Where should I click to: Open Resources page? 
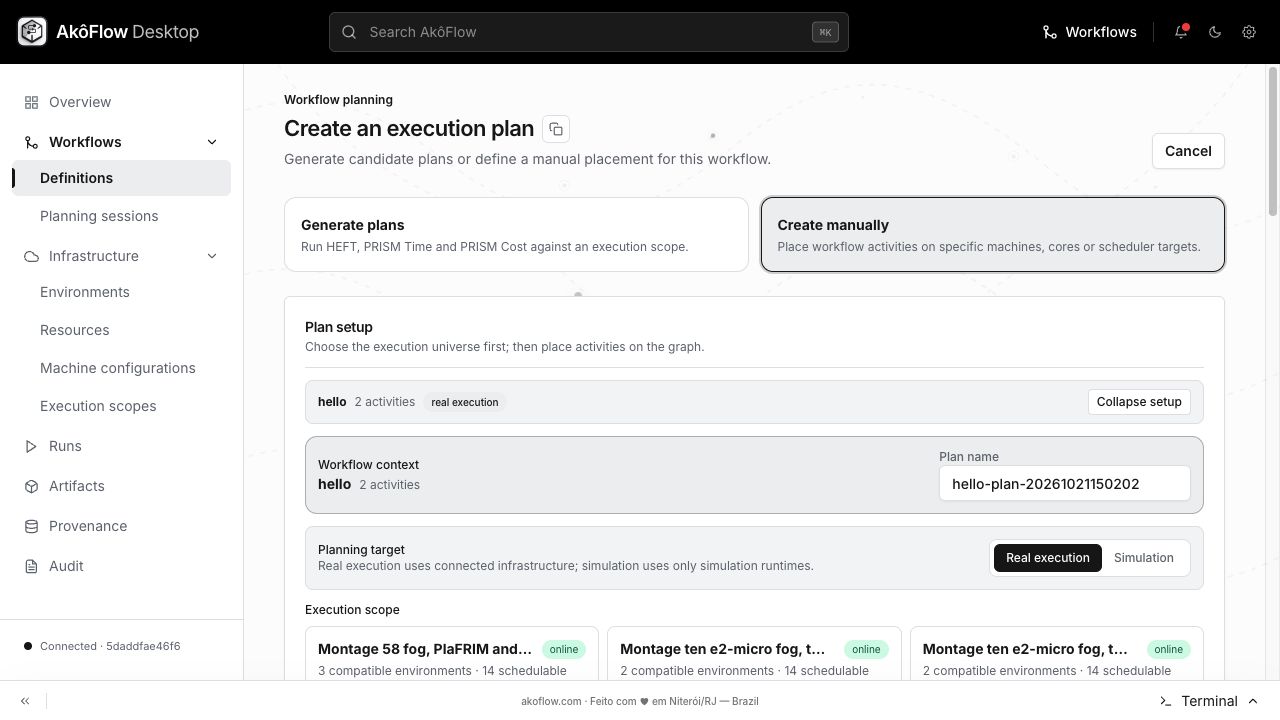(122, 330)
